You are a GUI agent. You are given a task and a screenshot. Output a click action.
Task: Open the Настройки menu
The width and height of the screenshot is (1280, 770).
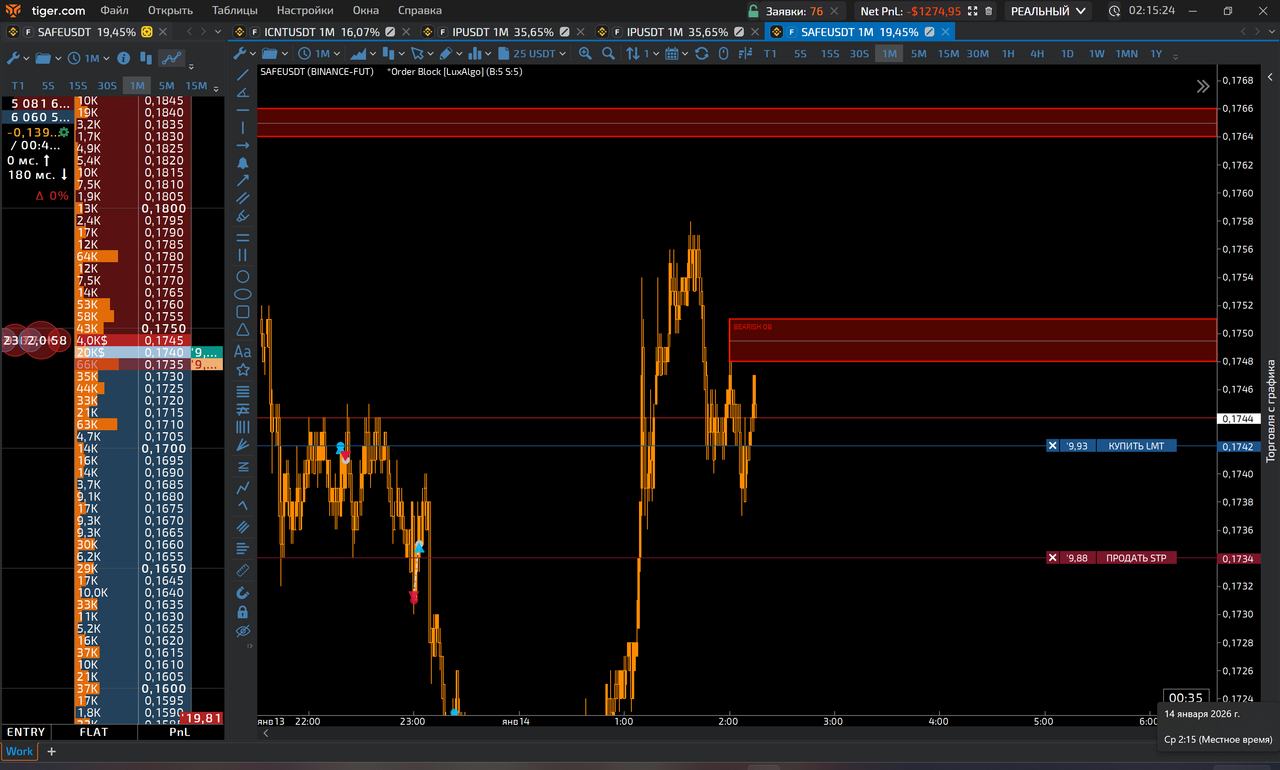point(305,11)
